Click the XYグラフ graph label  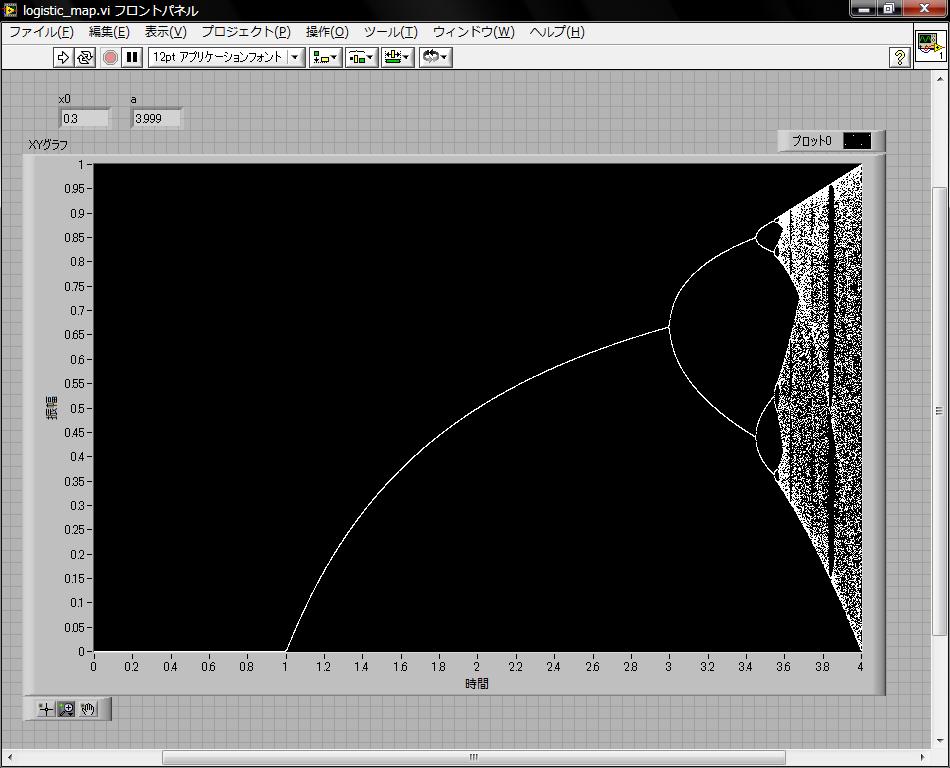pyautogui.click(x=48, y=145)
